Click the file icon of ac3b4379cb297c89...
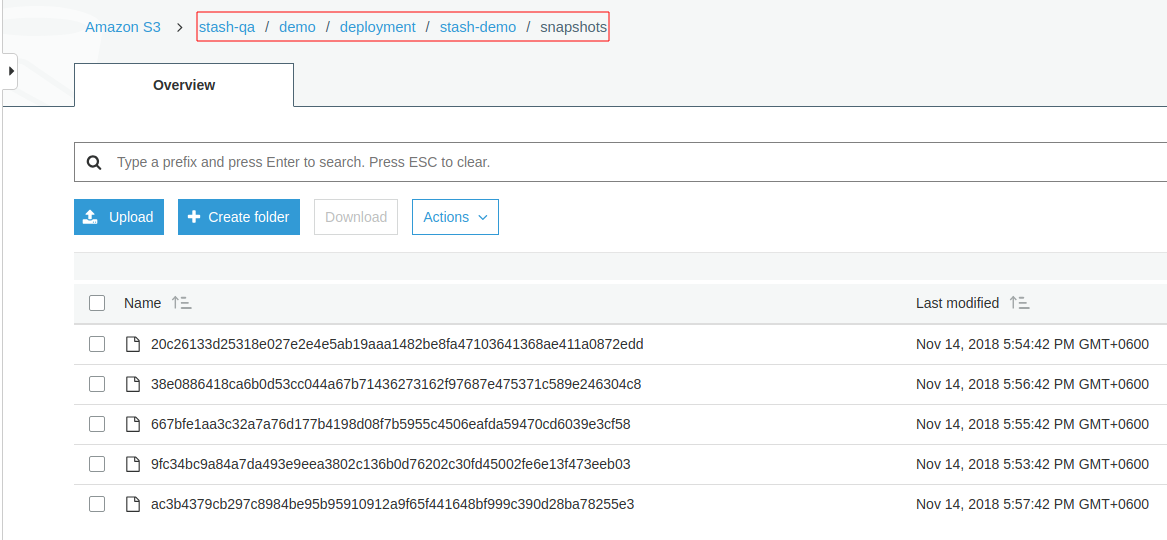Screen dimensions: 1167x540 click(132, 504)
